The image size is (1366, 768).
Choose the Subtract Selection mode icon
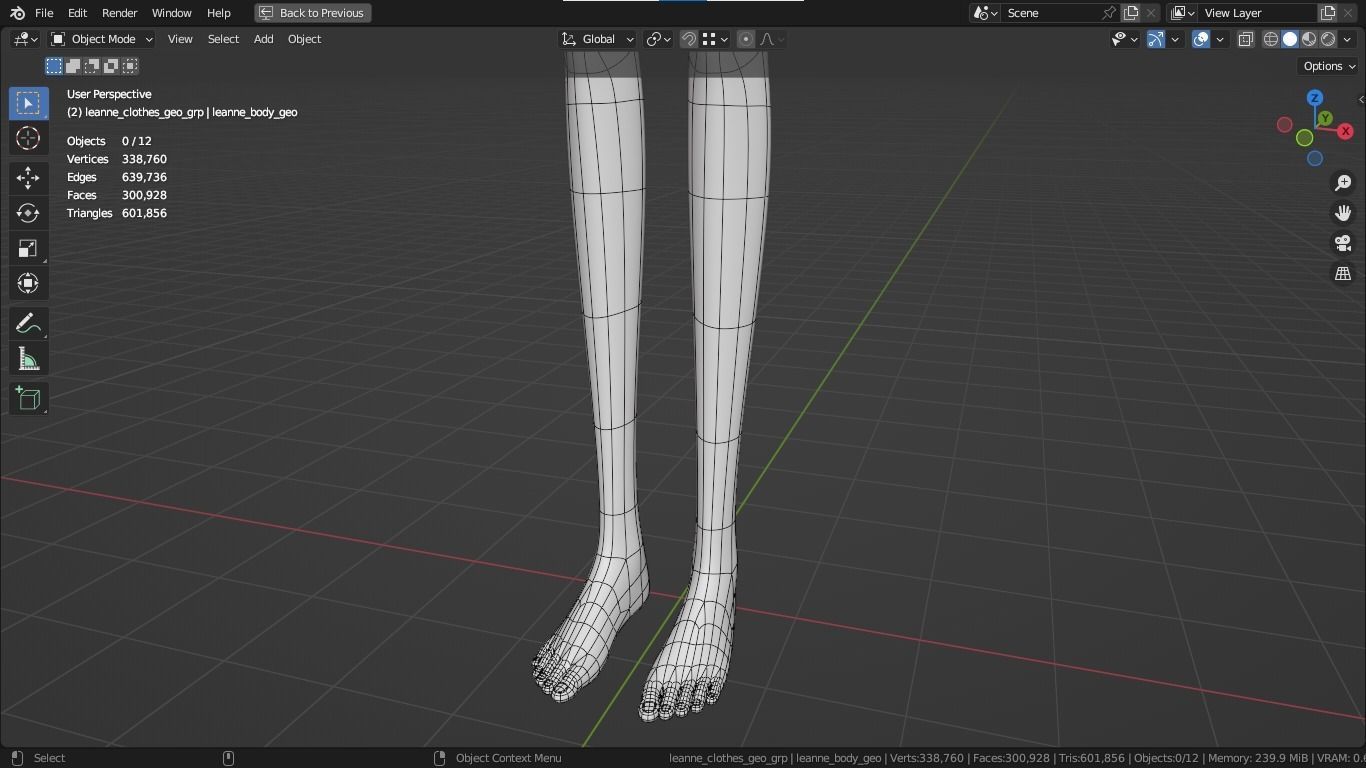coord(92,66)
